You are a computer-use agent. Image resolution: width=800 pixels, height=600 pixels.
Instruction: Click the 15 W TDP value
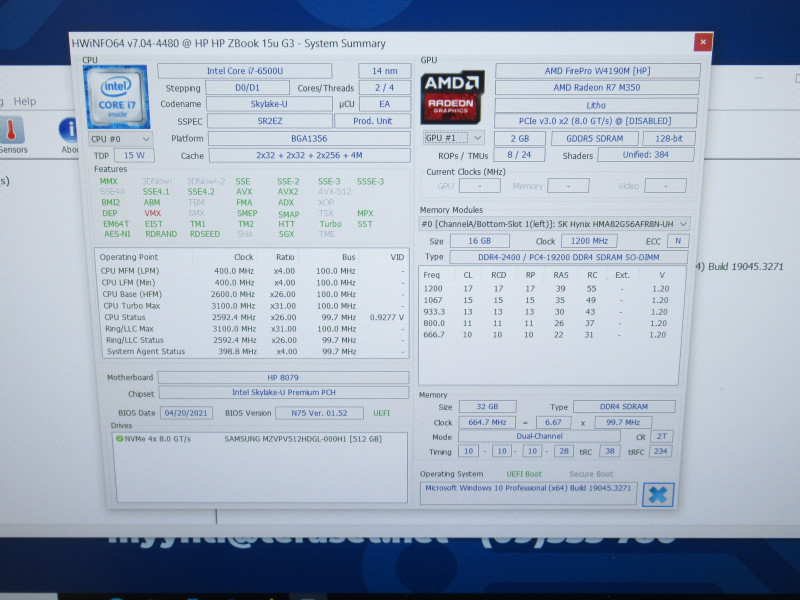pos(134,155)
